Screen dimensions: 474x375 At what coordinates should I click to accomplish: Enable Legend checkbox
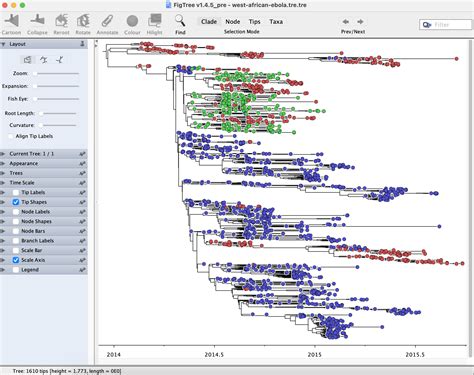[16, 270]
